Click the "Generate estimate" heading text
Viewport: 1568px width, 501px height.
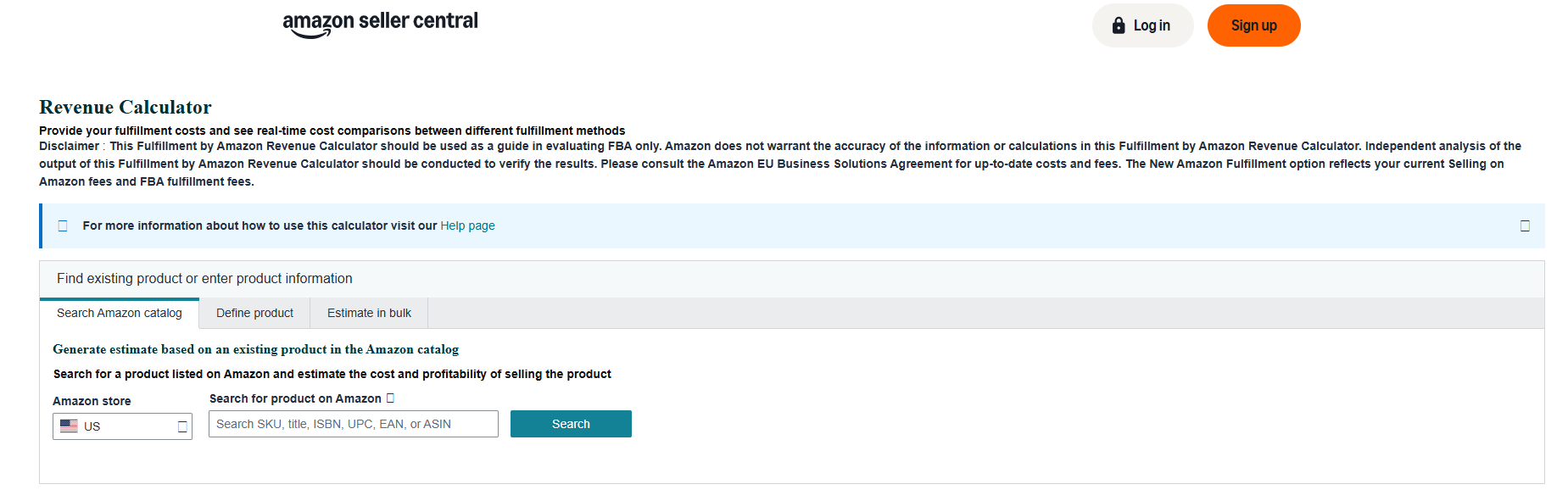pyautogui.click(x=256, y=348)
